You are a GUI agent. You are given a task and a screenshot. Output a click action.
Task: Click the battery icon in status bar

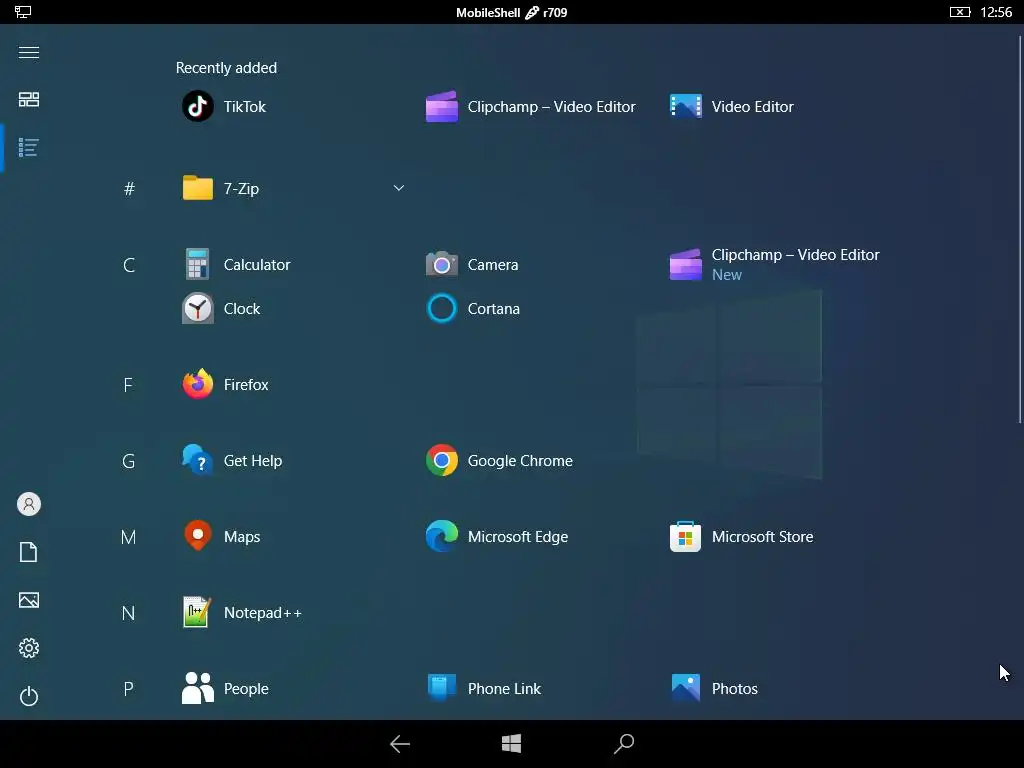pos(959,12)
